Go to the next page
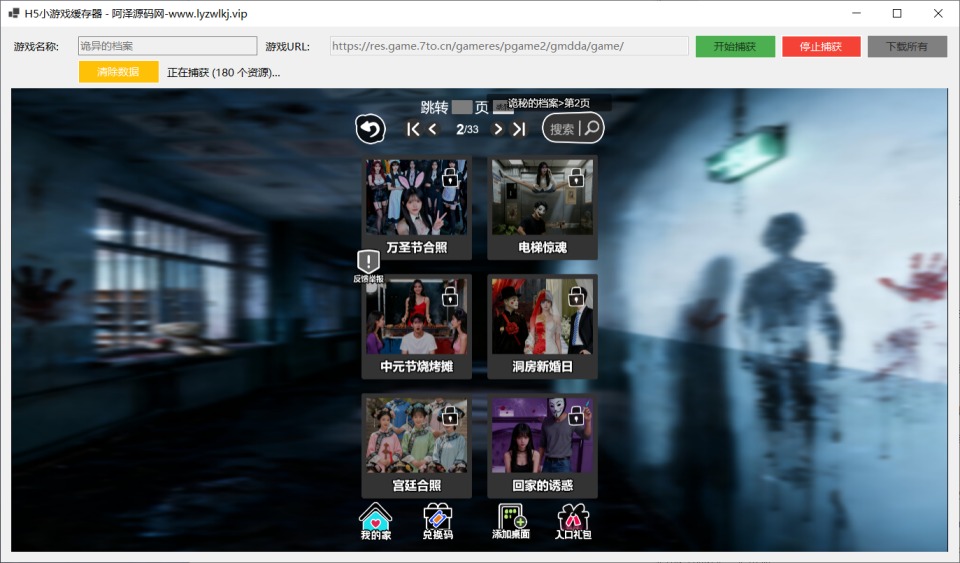960x563 pixels. pyautogui.click(x=498, y=129)
